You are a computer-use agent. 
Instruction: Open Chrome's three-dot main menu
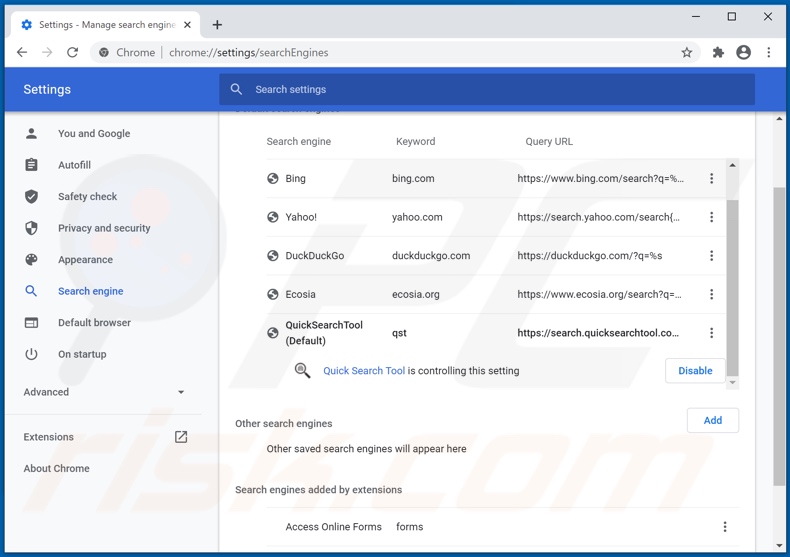pyautogui.click(x=768, y=52)
